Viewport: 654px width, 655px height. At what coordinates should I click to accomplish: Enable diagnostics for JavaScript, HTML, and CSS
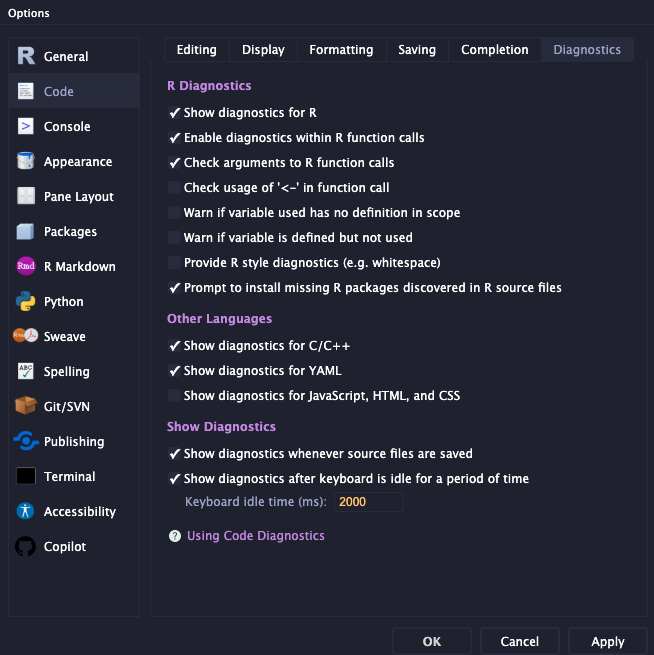click(175, 396)
